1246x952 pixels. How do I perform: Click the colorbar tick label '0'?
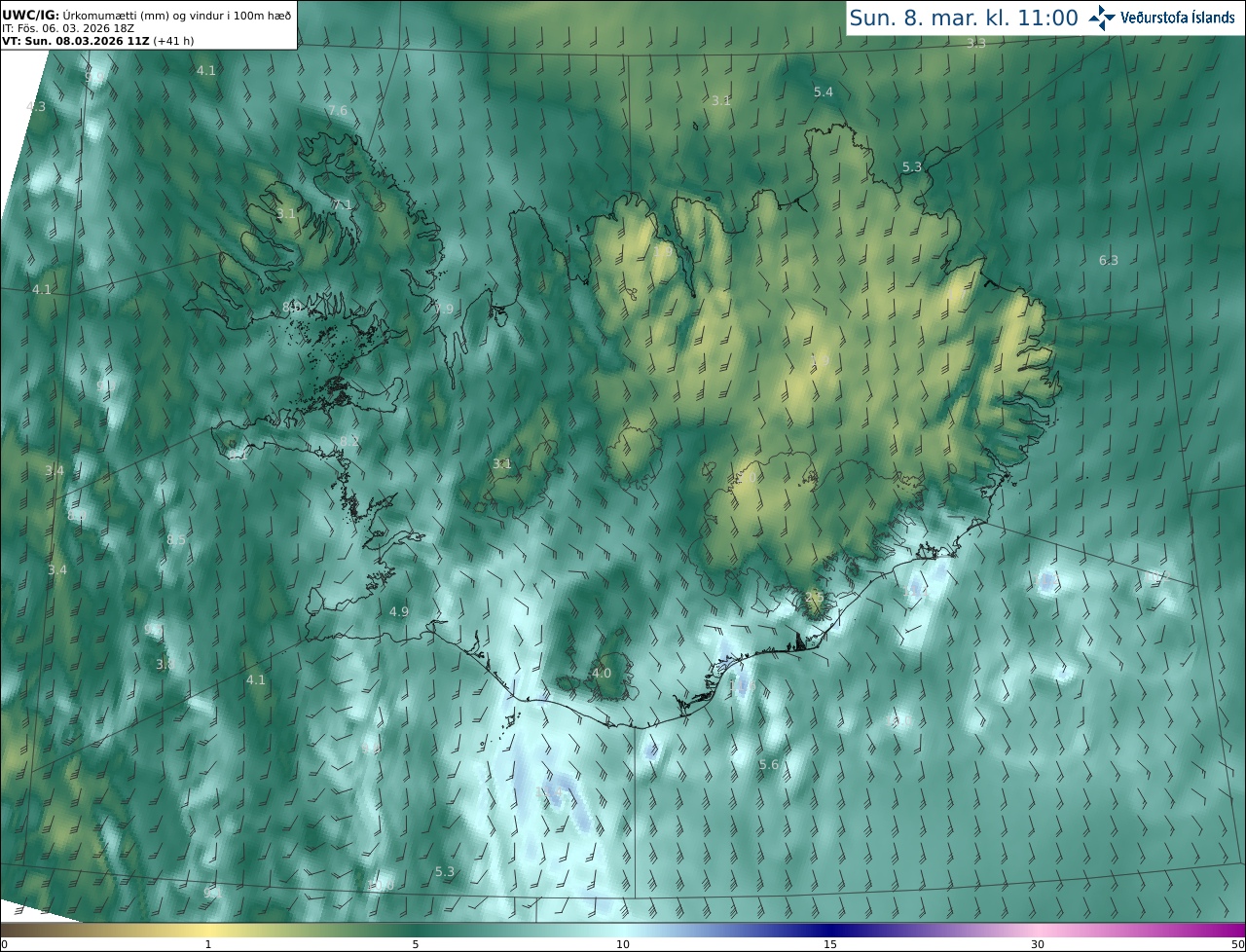tap(4, 945)
